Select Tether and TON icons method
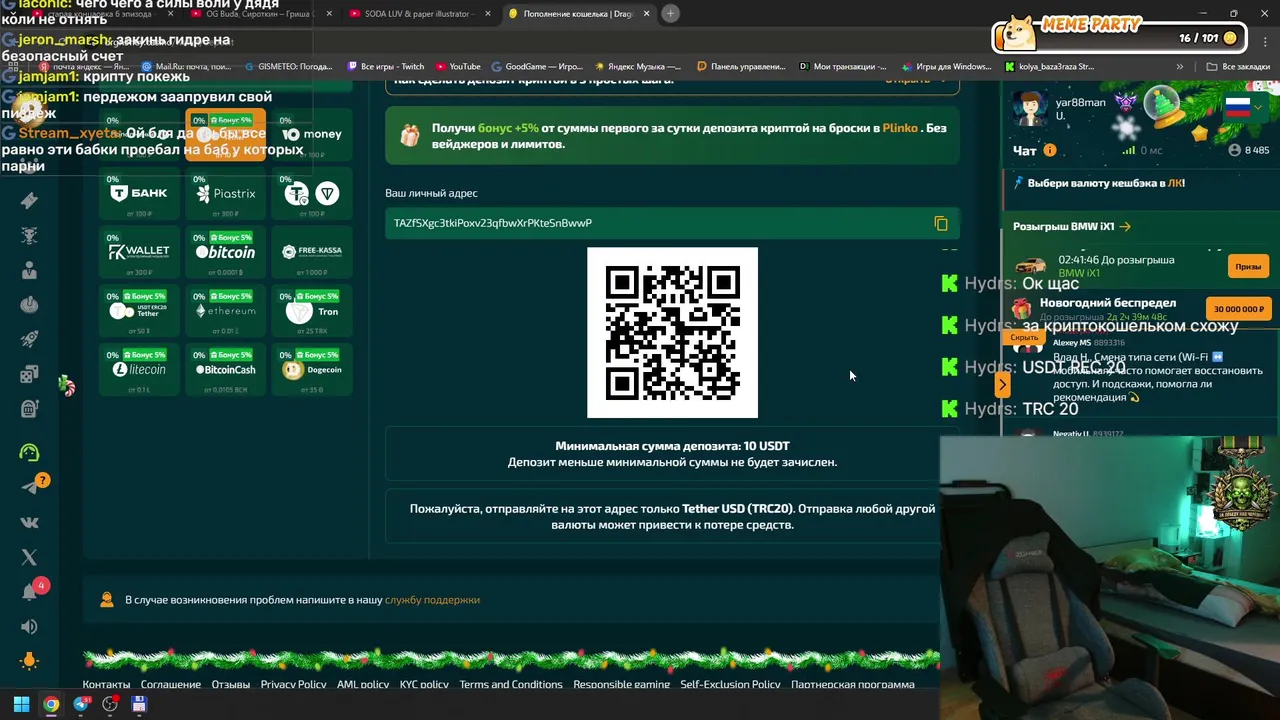This screenshot has height=720, width=1280. 312,194
